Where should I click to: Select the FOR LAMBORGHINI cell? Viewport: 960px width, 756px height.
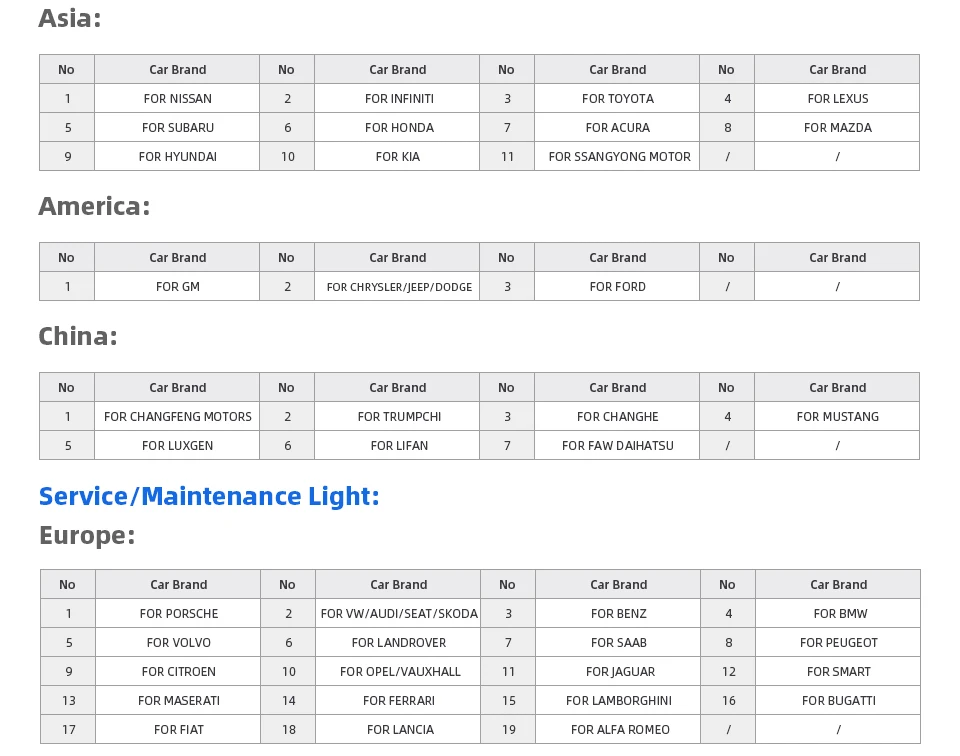point(618,701)
